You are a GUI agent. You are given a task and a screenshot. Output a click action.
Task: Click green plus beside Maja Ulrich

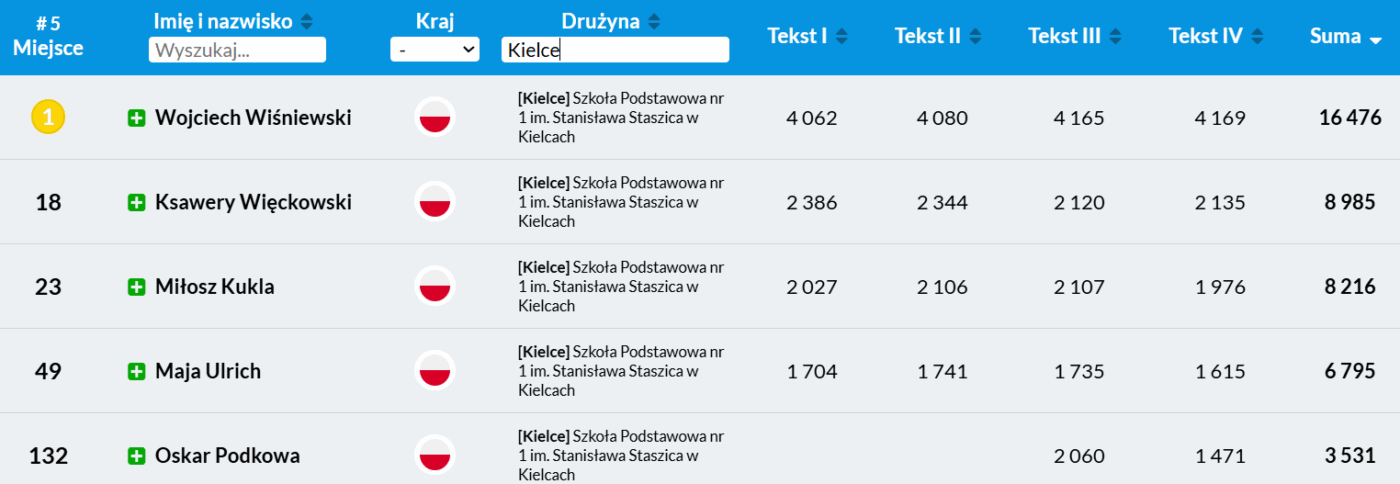click(136, 372)
